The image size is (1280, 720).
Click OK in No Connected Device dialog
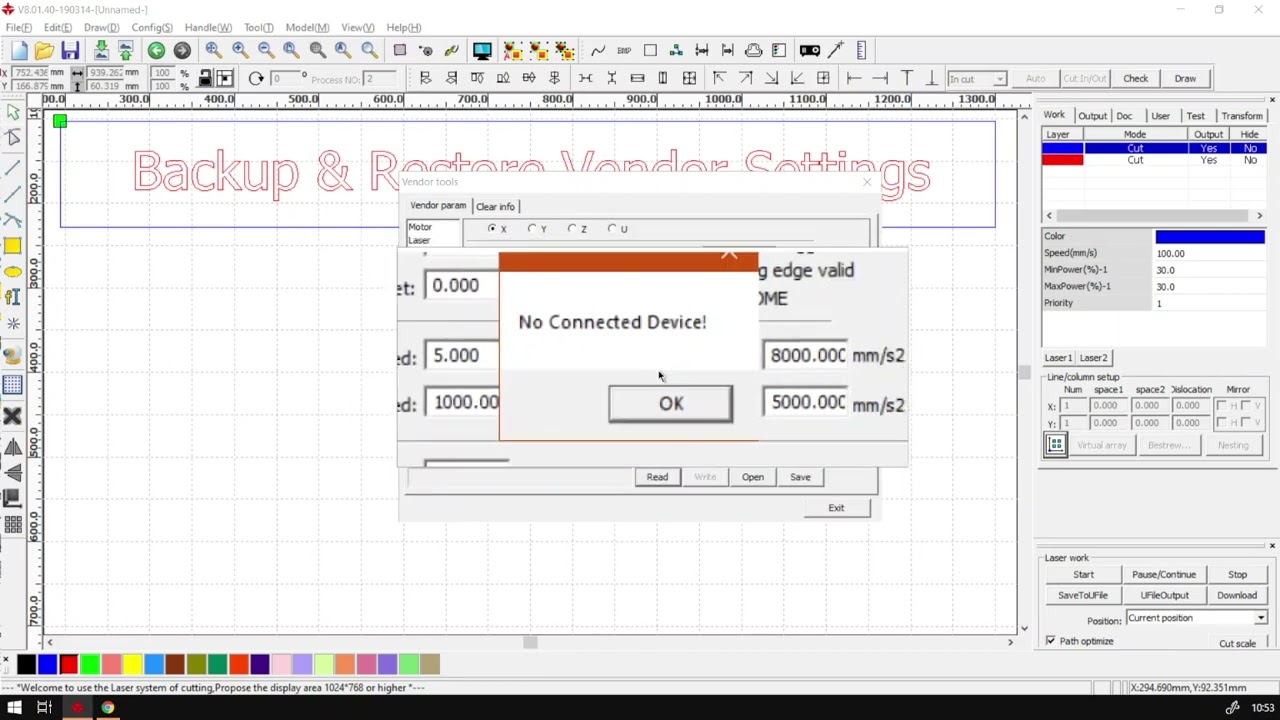pyautogui.click(x=670, y=404)
